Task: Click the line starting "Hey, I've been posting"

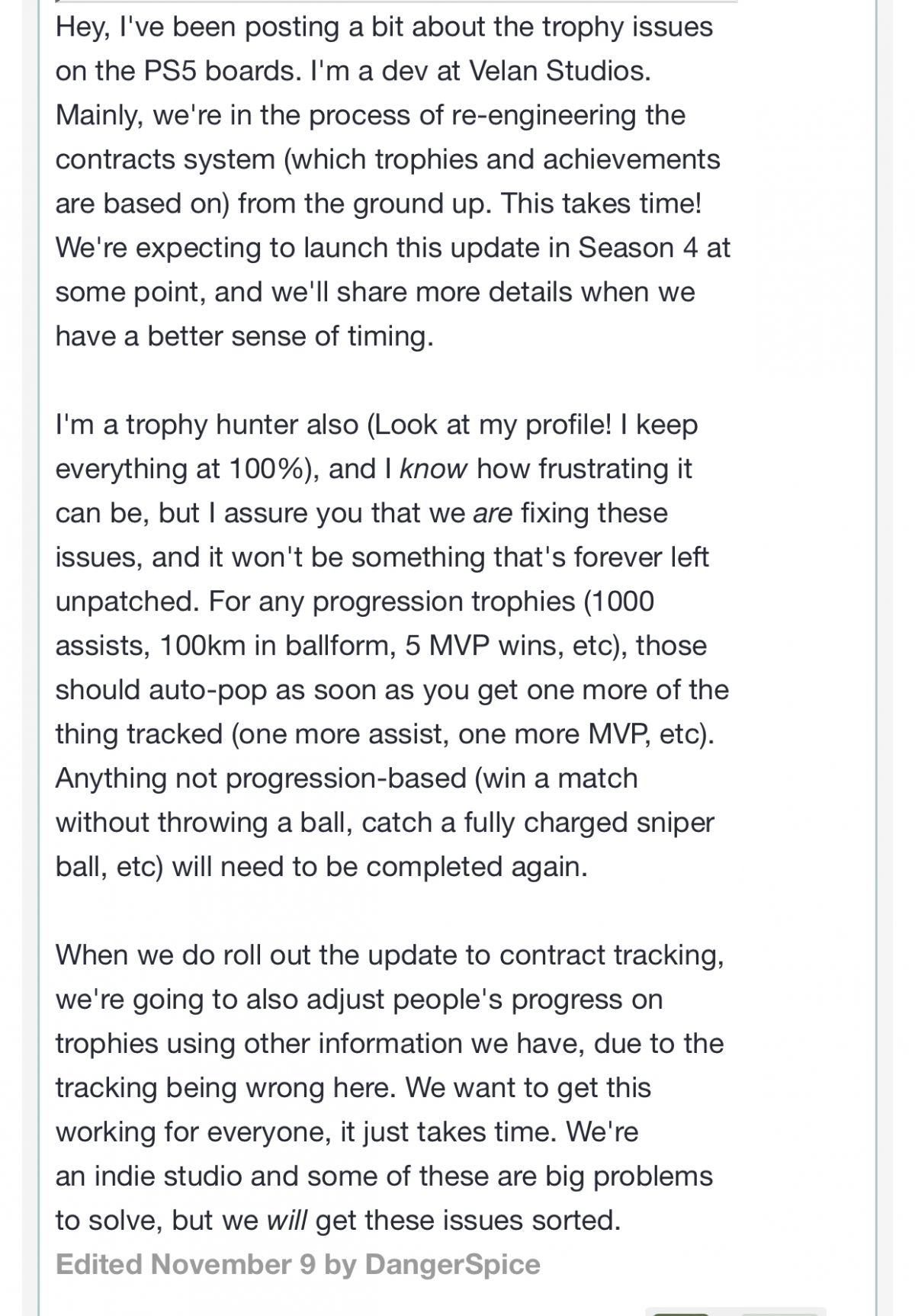Action: coord(384,27)
